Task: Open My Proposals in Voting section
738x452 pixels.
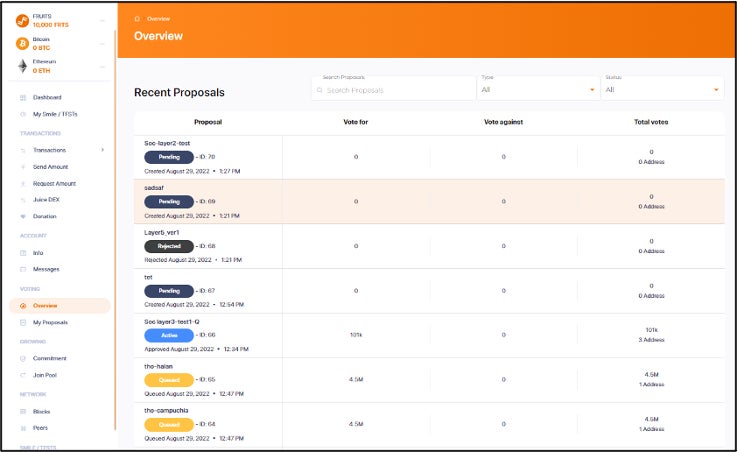Action: (x=50, y=323)
